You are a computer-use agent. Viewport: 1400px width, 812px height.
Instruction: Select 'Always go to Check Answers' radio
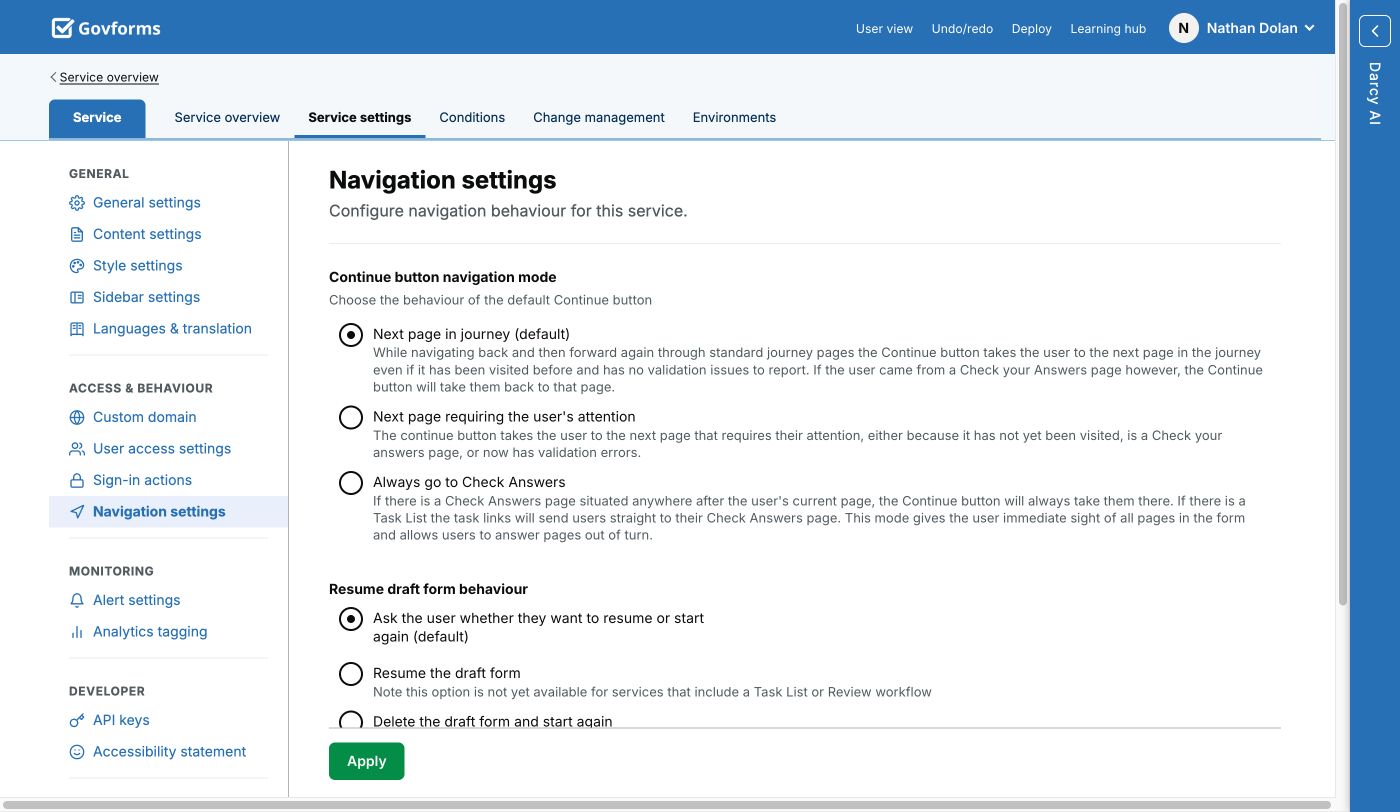click(x=351, y=483)
